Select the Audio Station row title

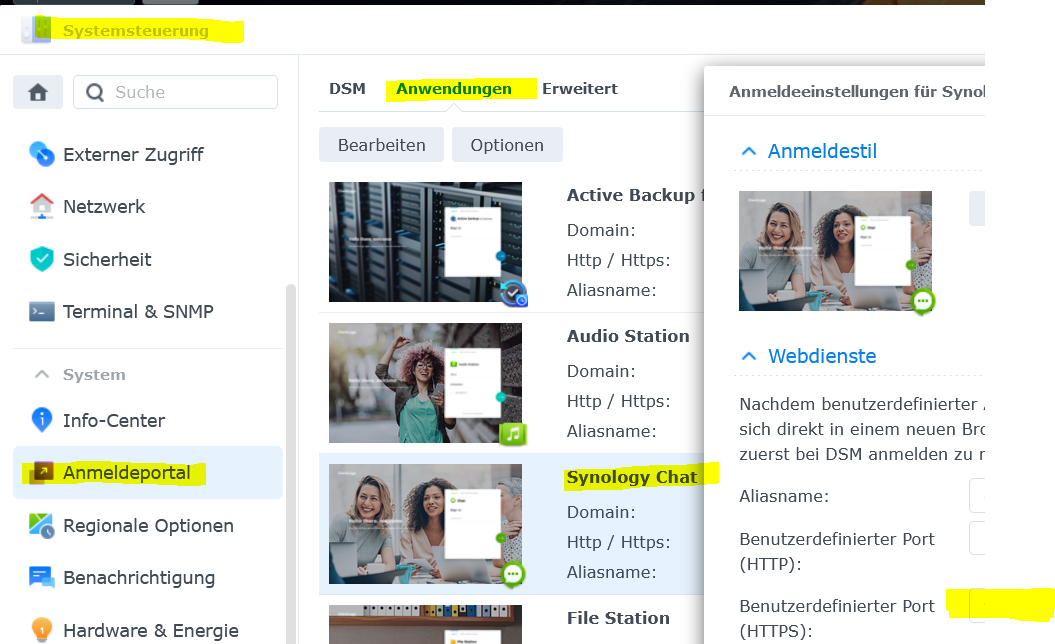(x=628, y=336)
